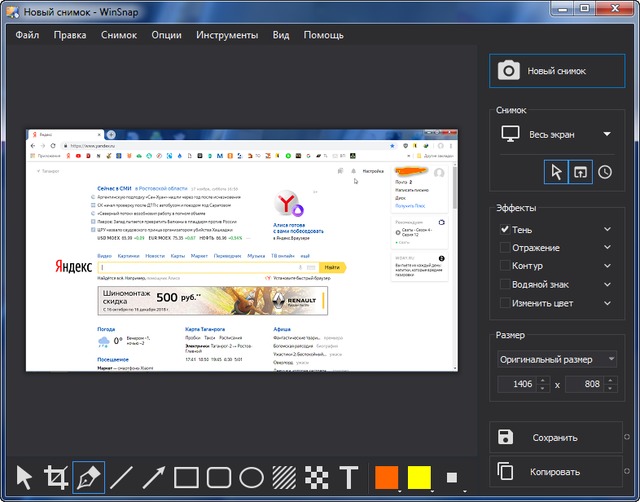Select the Hatching highlight tool
640x502 pixels.
click(284, 477)
